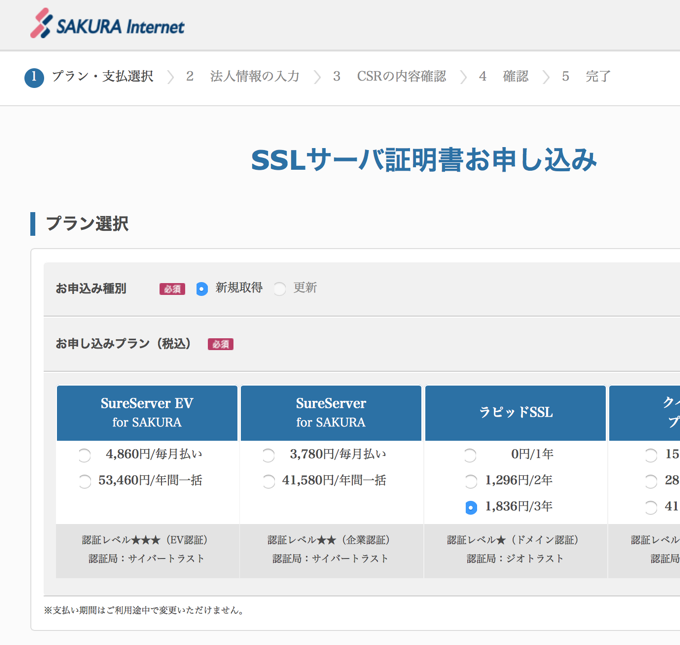Click 認証局：ジオトラスト text

[515, 559]
